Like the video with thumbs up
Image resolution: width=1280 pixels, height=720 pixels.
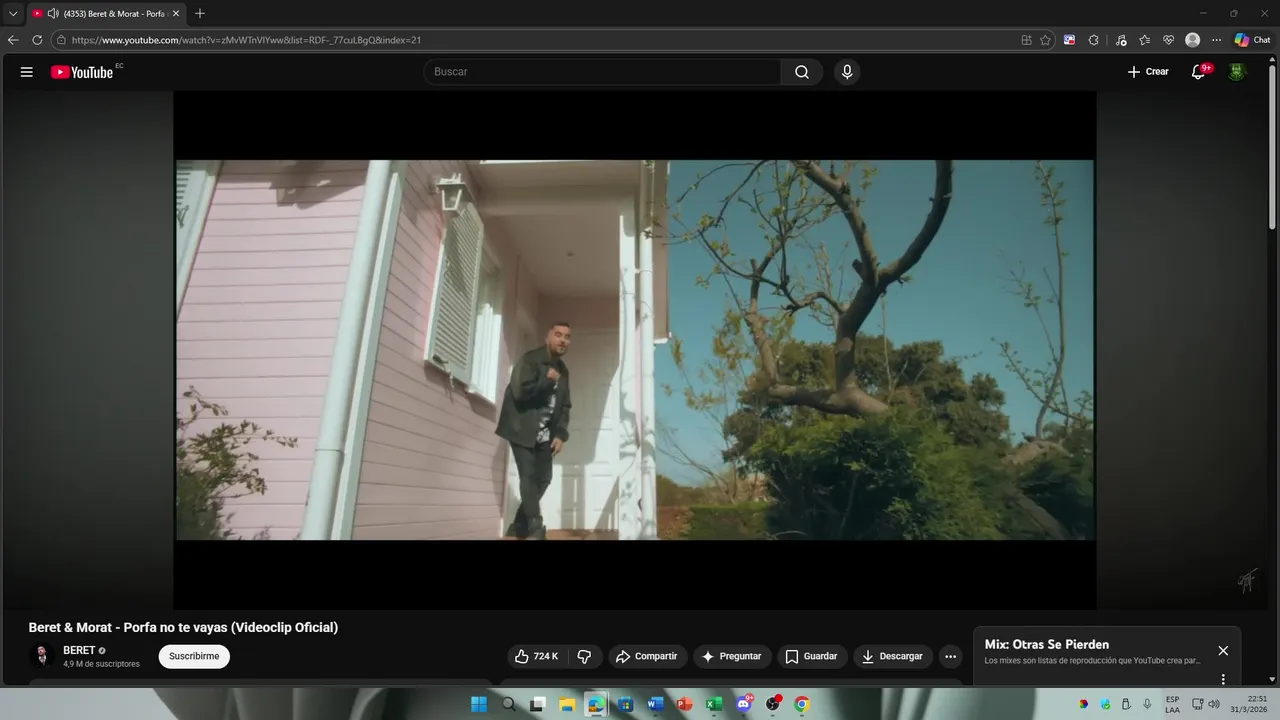pos(536,656)
